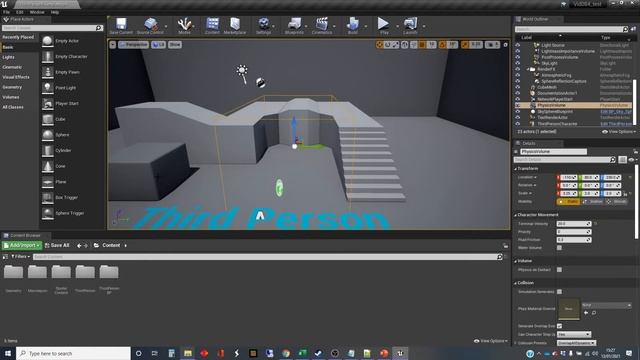Set Mobility to Static
The image size is (640, 360).
point(568,202)
